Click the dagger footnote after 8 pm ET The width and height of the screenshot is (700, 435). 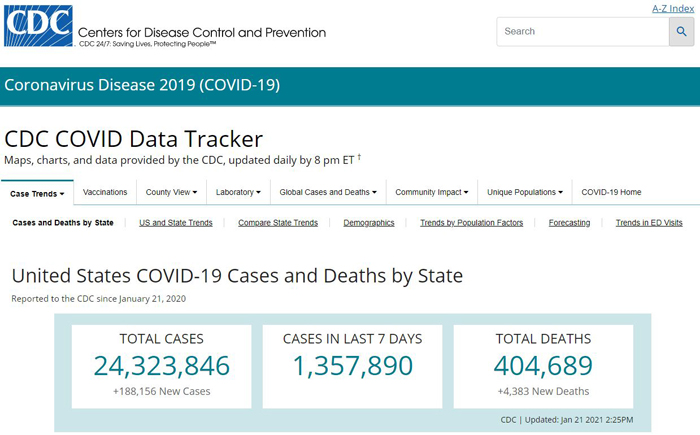click(359, 157)
